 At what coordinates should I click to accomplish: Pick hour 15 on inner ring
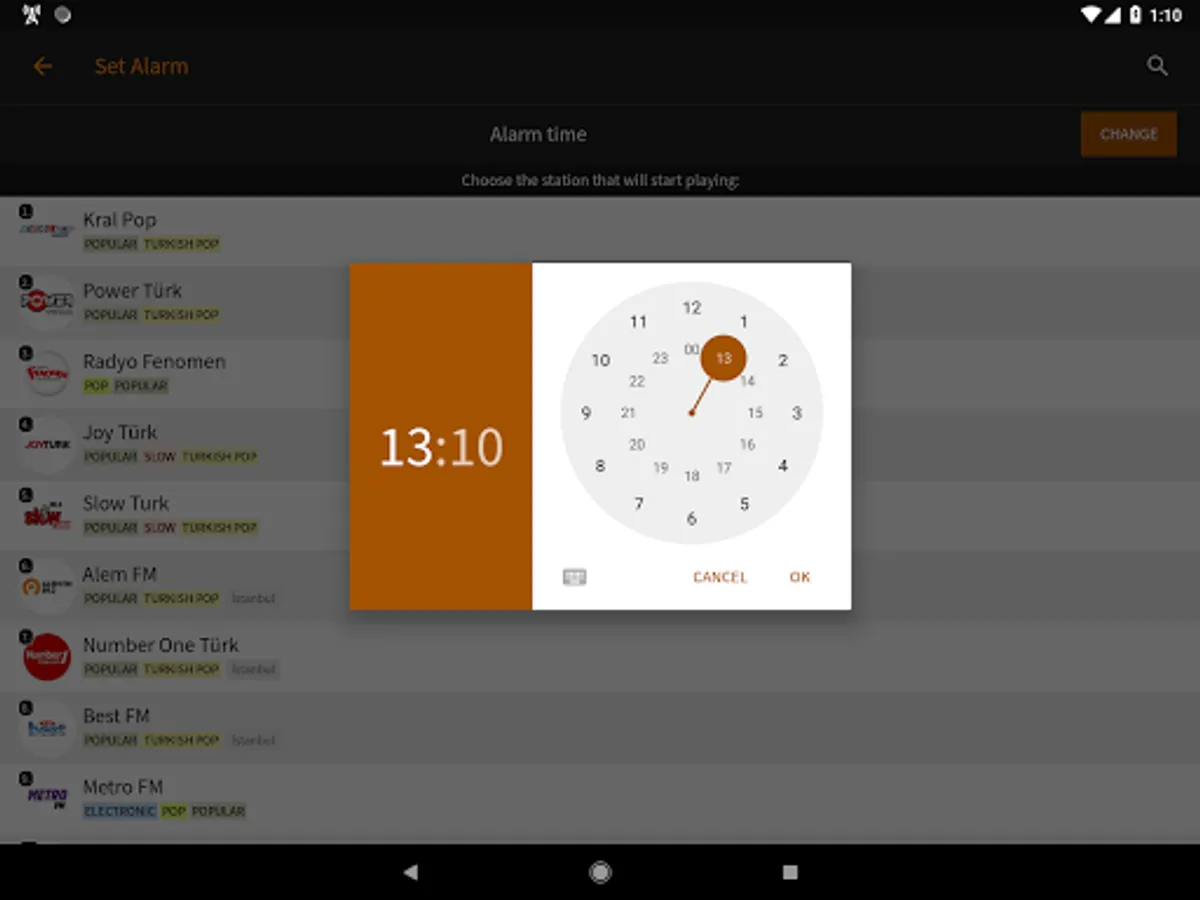[755, 413]
